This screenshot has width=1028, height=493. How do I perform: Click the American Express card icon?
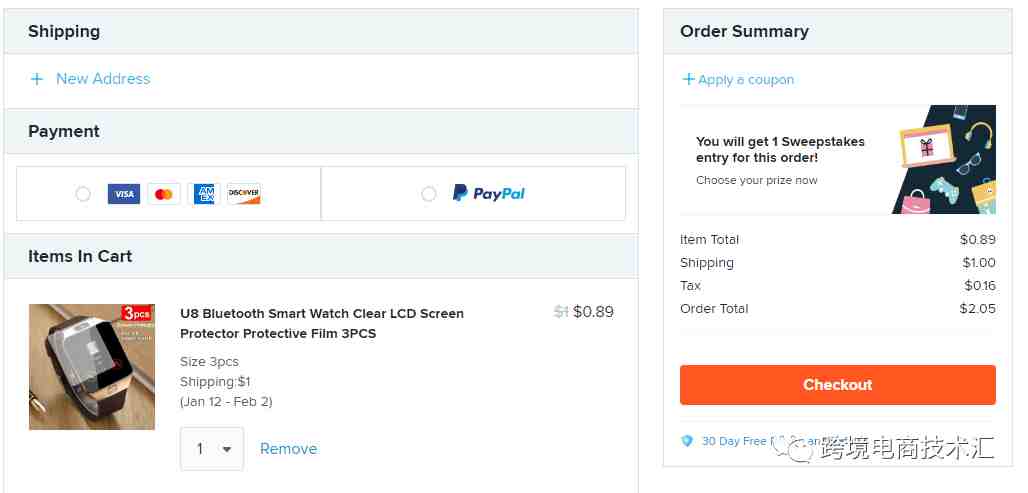[x=204, y=194]
